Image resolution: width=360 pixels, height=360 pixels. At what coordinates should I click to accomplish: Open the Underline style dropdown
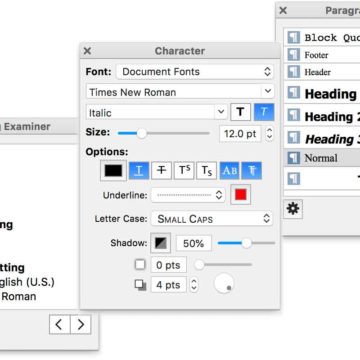tap(188, 195)
